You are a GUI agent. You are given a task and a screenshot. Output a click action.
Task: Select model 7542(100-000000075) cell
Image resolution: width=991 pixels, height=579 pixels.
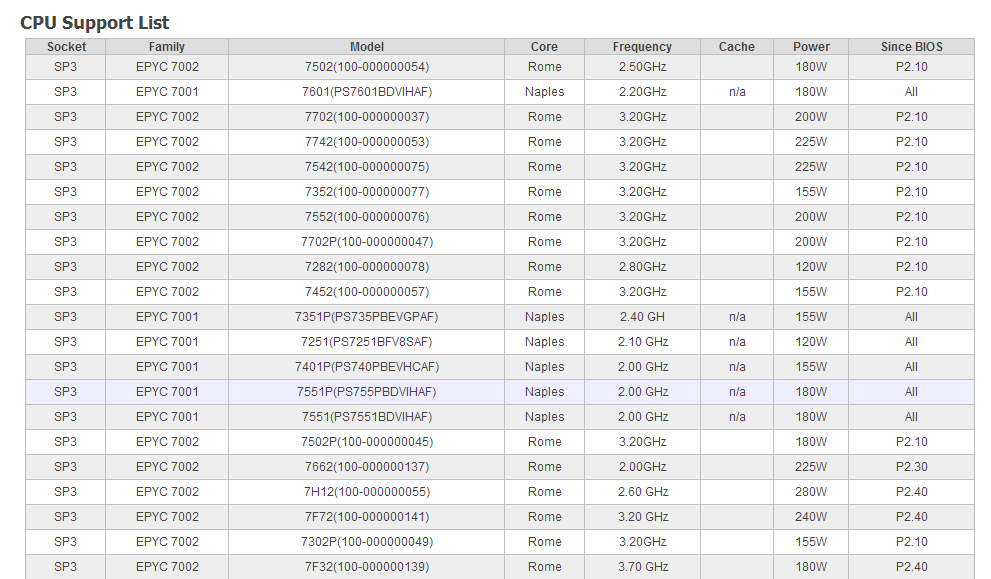tap(367, 167)
